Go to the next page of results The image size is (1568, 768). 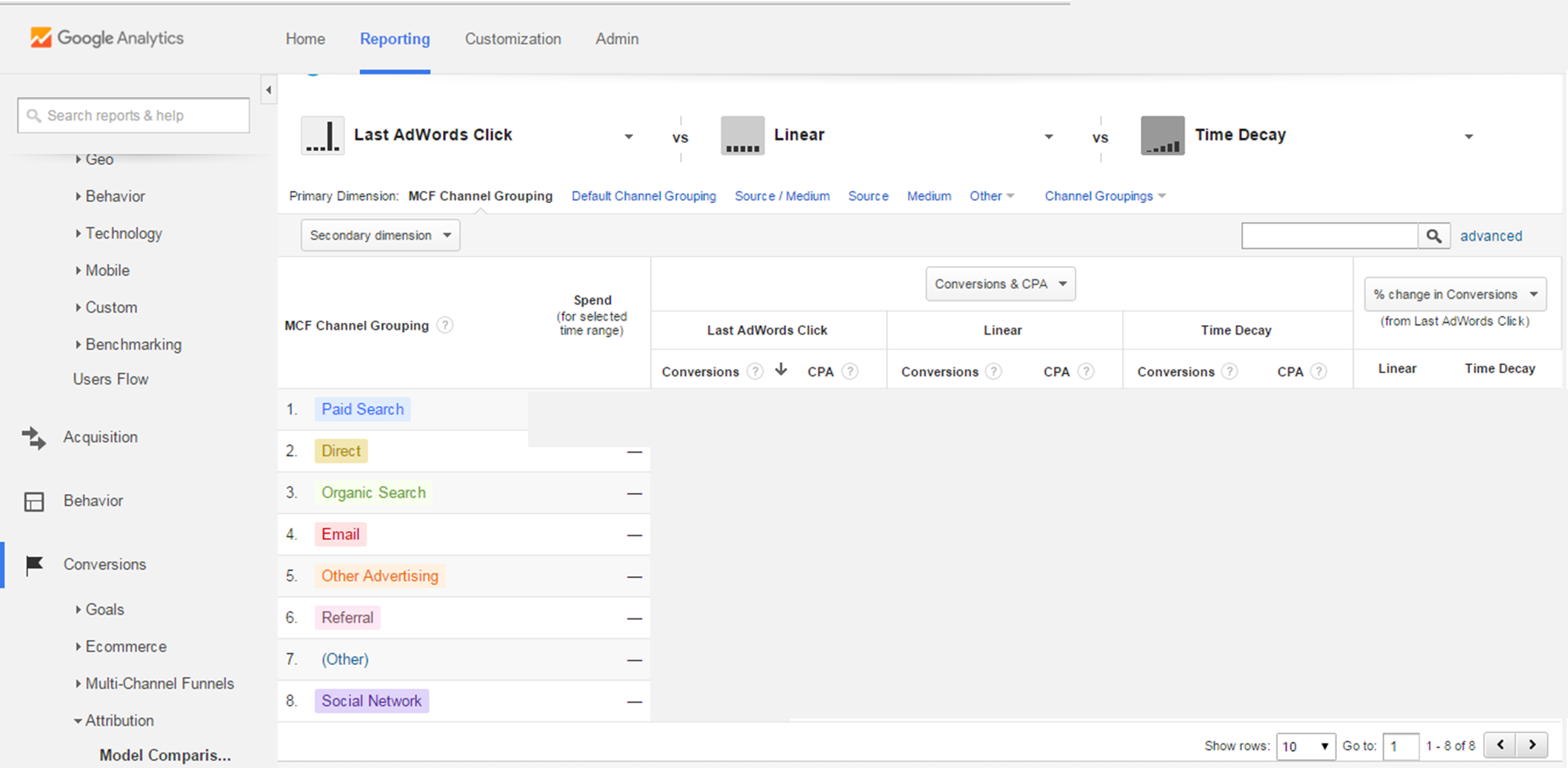point(1532,745)
